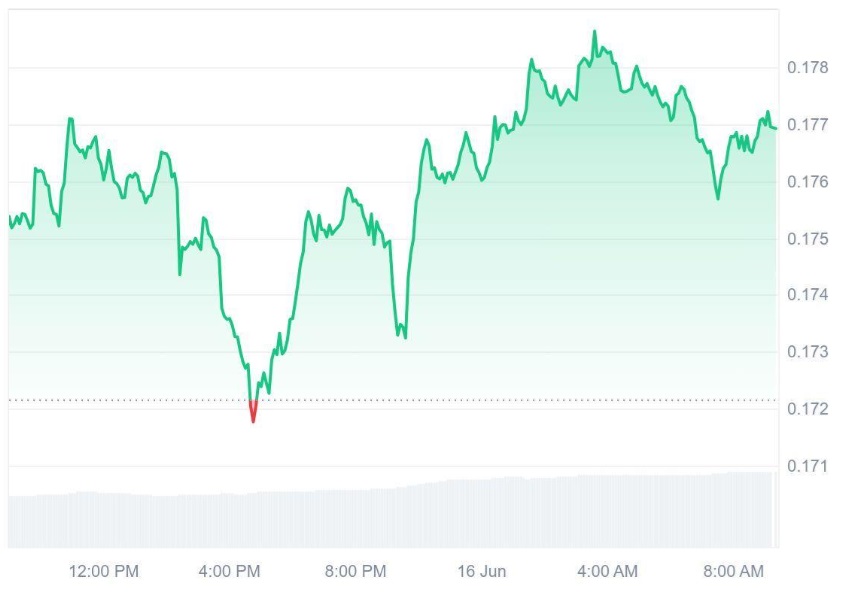This screenshot has height=603, width=856.
Task: Select the 4:00 PM time label
Action: 230,572
